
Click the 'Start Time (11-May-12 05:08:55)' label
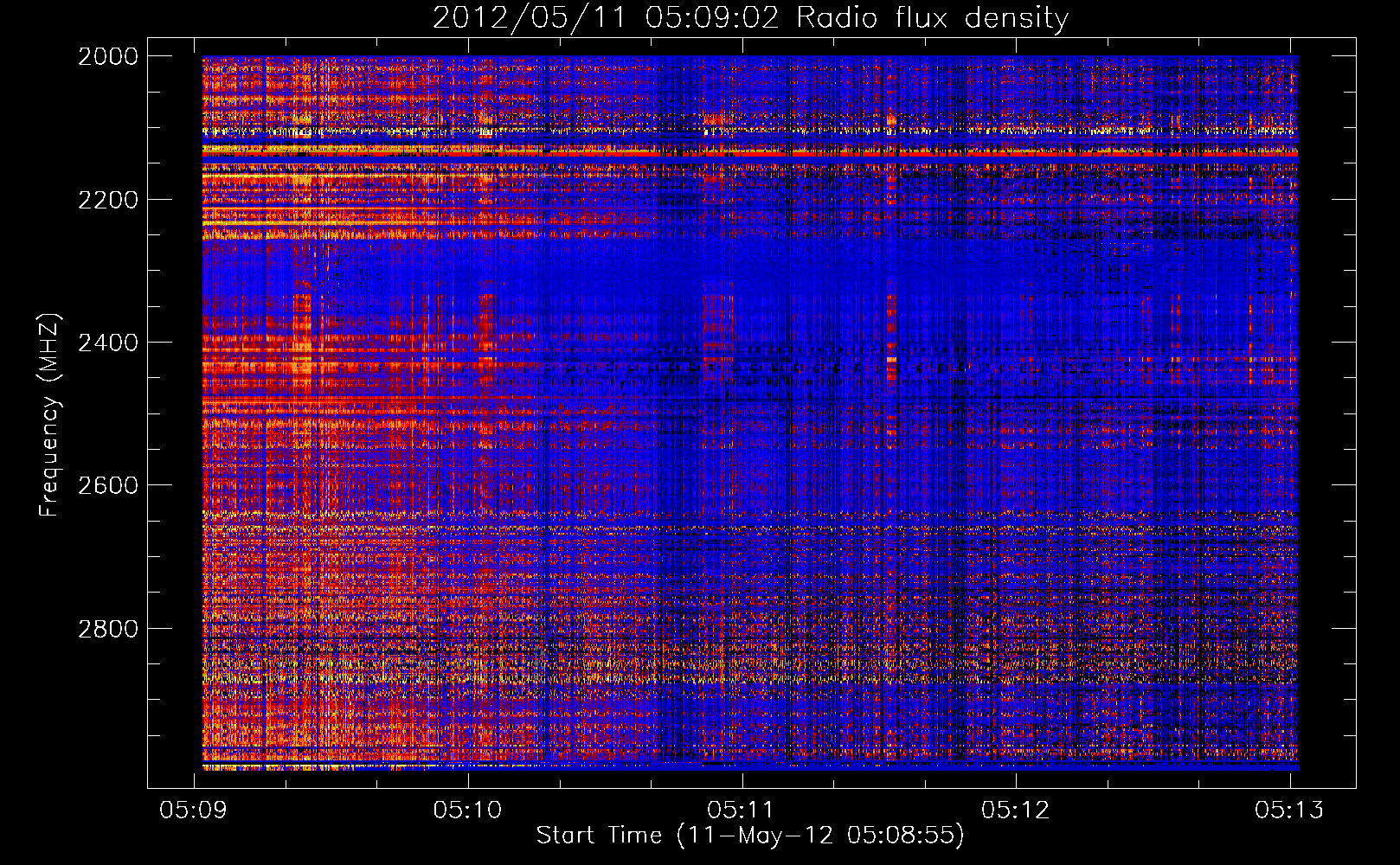750,836
